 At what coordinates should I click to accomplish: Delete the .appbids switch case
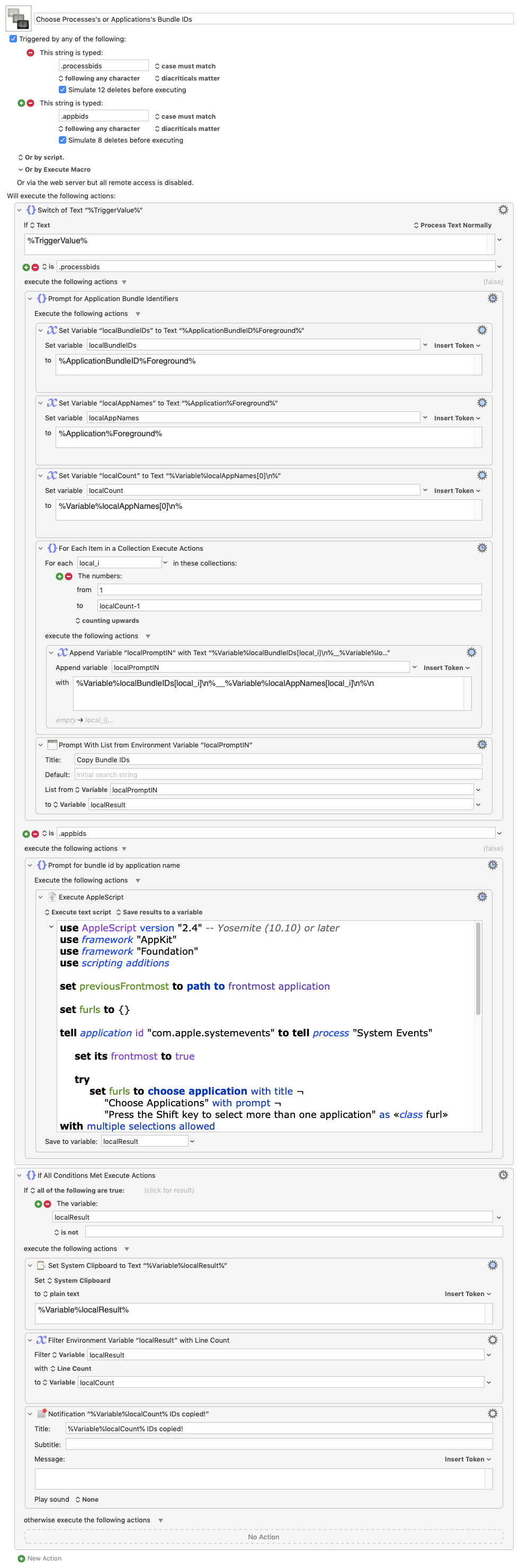(35, 833)
